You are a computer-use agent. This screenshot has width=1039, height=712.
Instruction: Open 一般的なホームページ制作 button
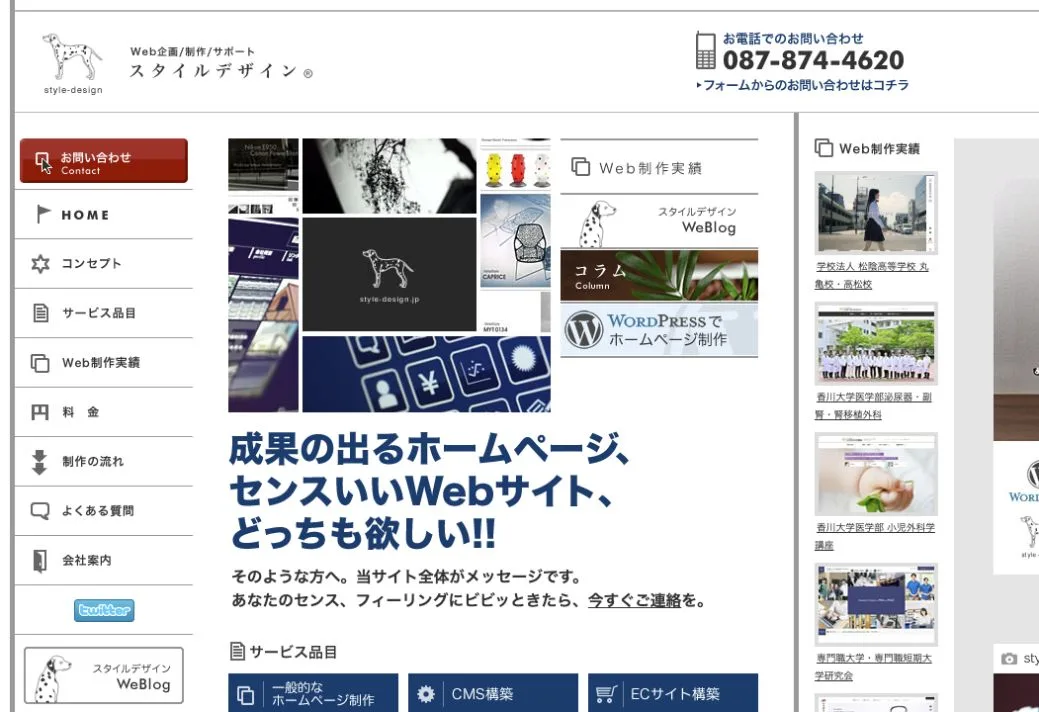313,693
